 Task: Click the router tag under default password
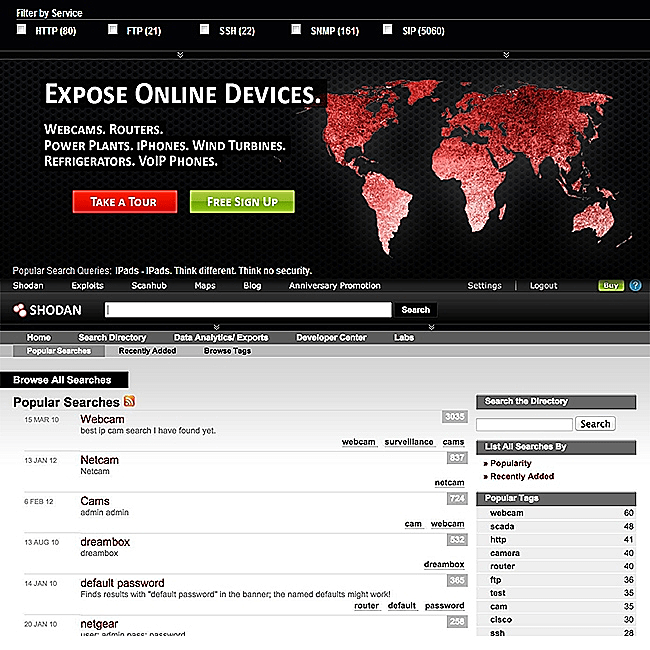click(366, 605)
